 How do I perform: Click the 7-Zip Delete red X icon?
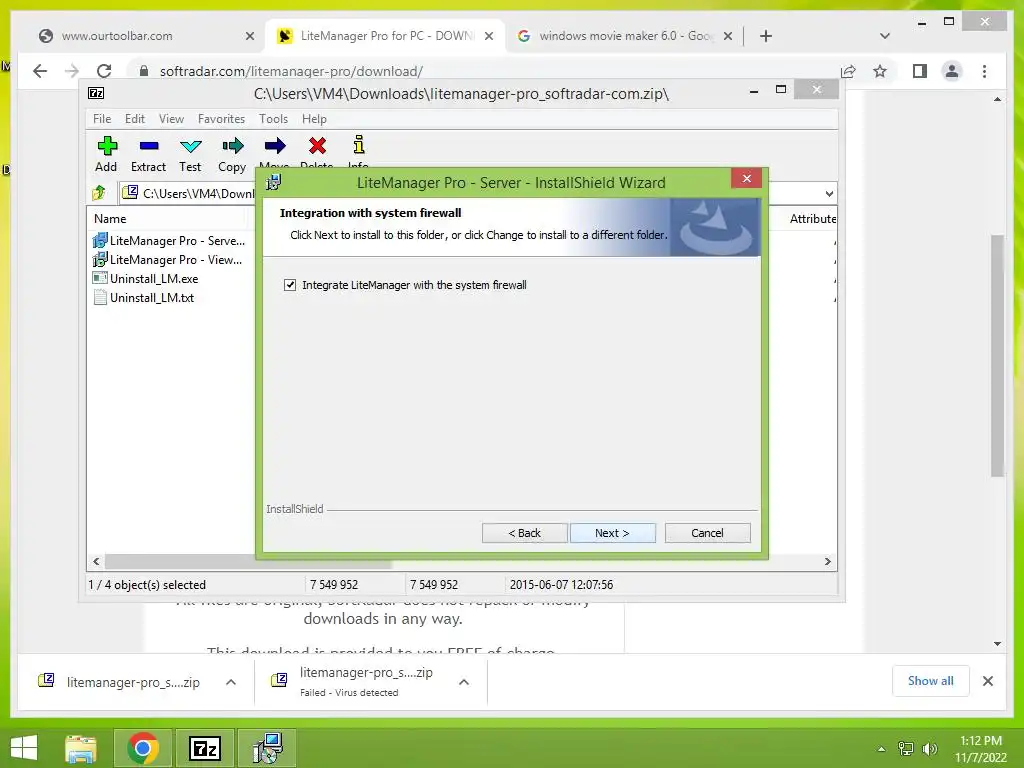[x=317, y=146]
